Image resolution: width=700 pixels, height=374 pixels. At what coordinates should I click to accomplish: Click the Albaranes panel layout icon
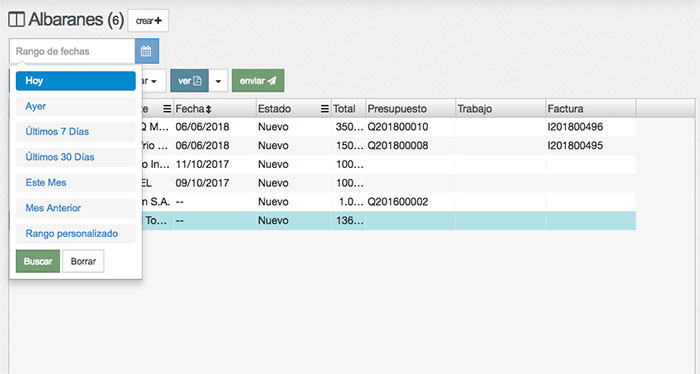pos(17,20)
